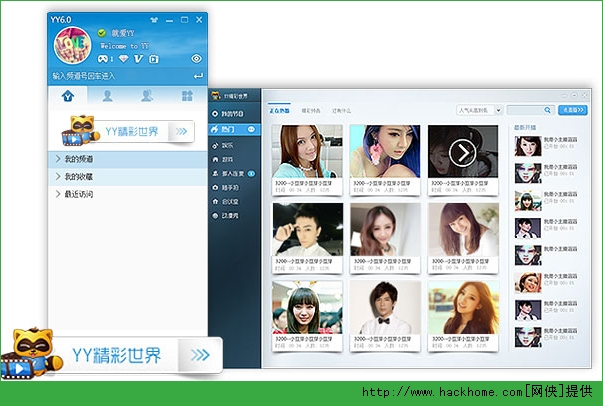Click the YY6.0 title text
The image size is (603, 406).
pos(61,20)
